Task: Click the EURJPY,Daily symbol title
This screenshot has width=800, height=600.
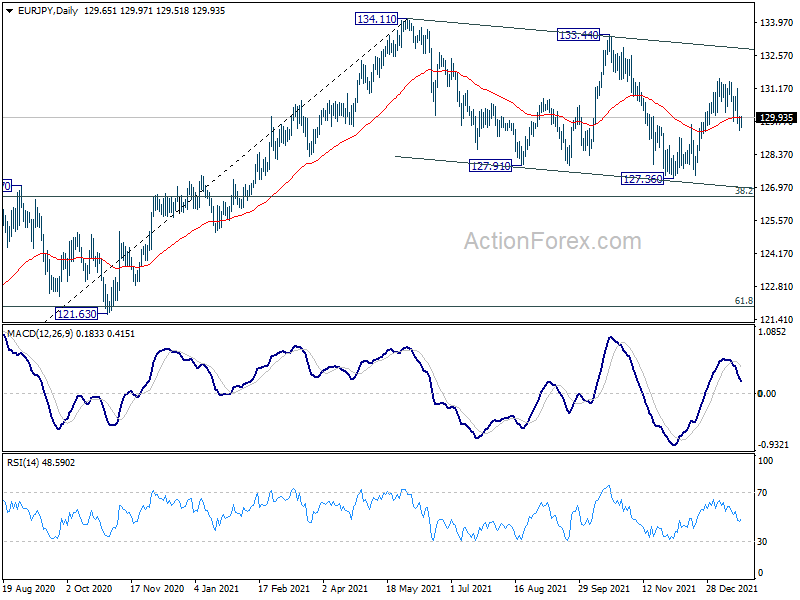Action: 48,11
